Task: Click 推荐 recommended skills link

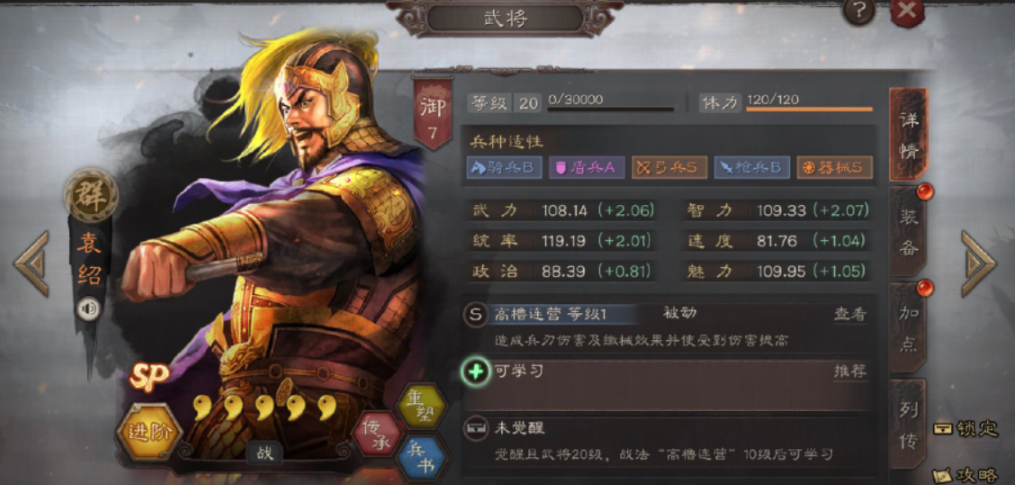Action: 850,371
